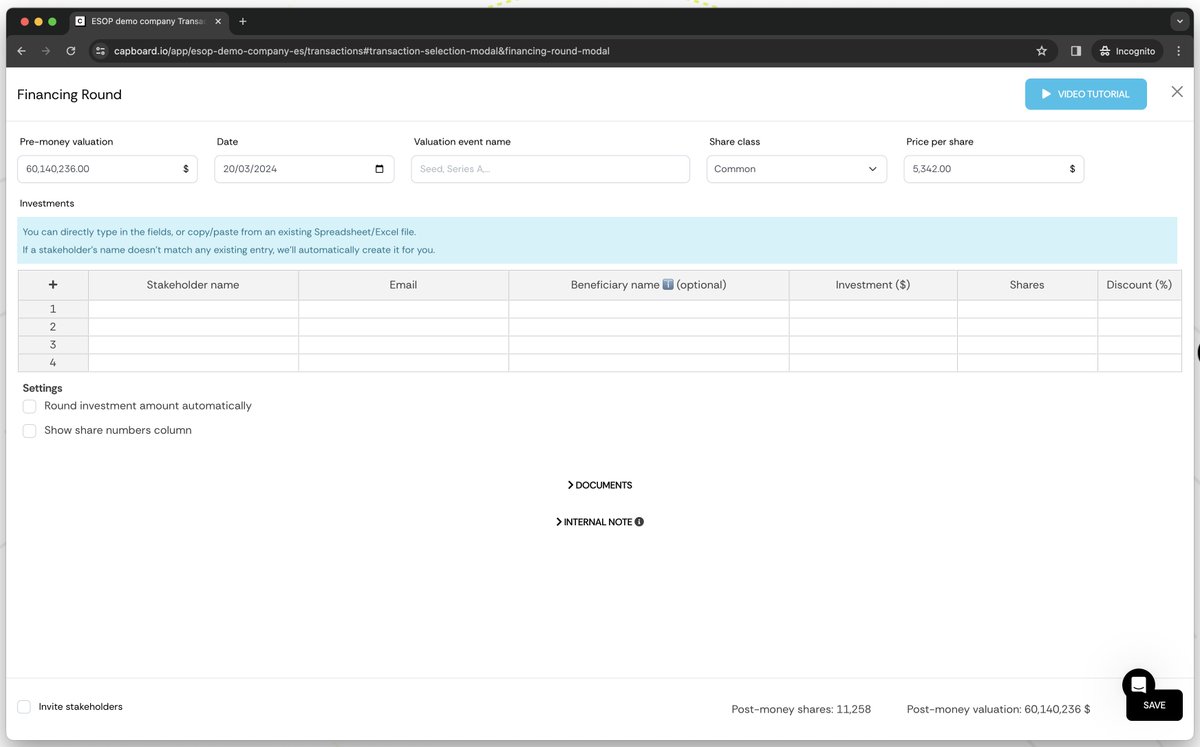Toggle the Invite stakeholders checkbox
Viewport: 1200px width, 747px height.
pyautogui.click(x=23, y=706)
